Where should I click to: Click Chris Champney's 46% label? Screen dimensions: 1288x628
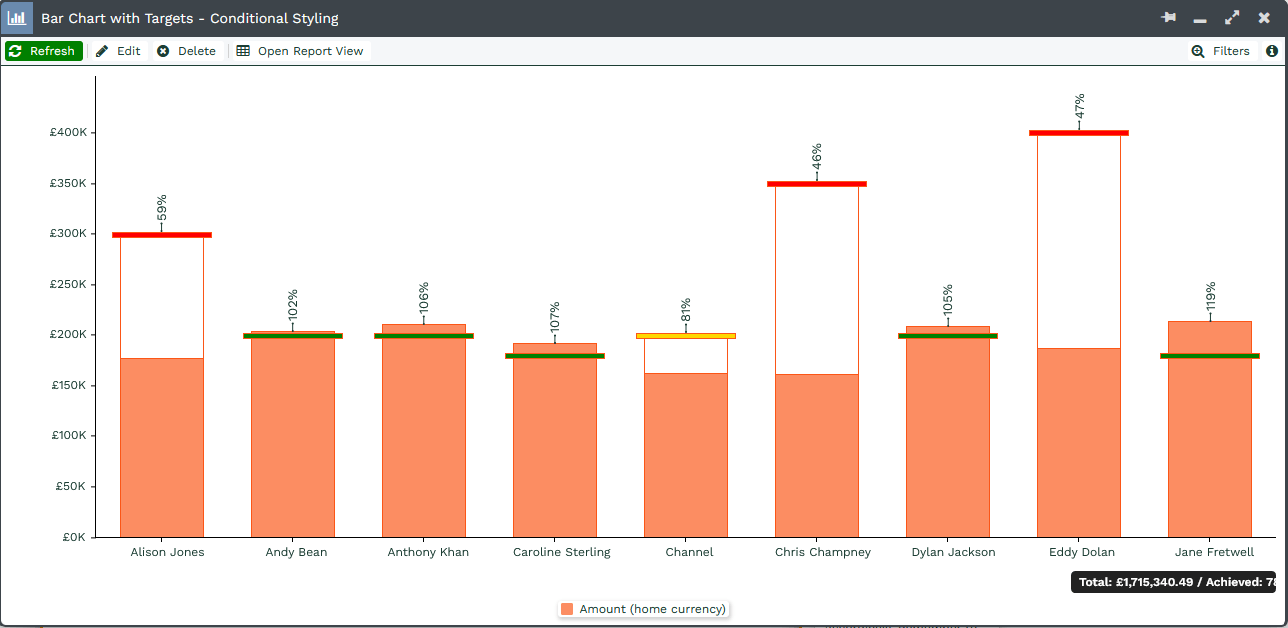(817, 155)
